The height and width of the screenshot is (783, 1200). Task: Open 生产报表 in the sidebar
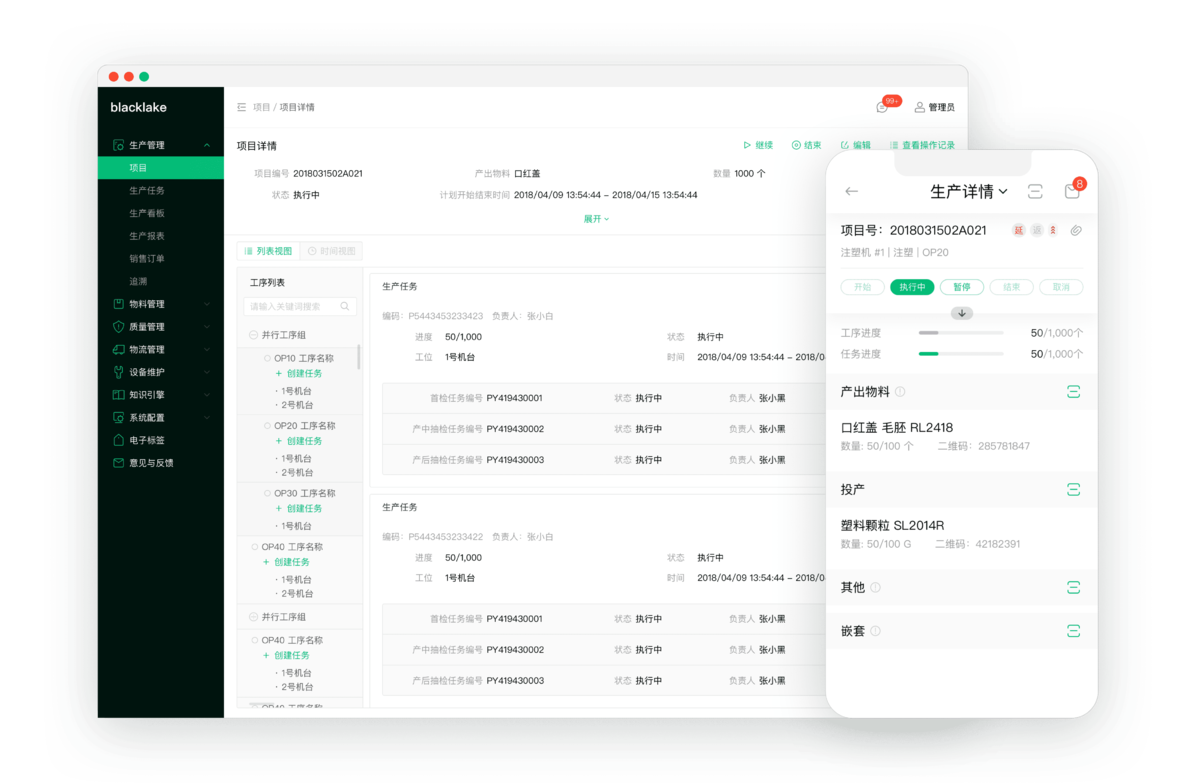pos(147,236)
